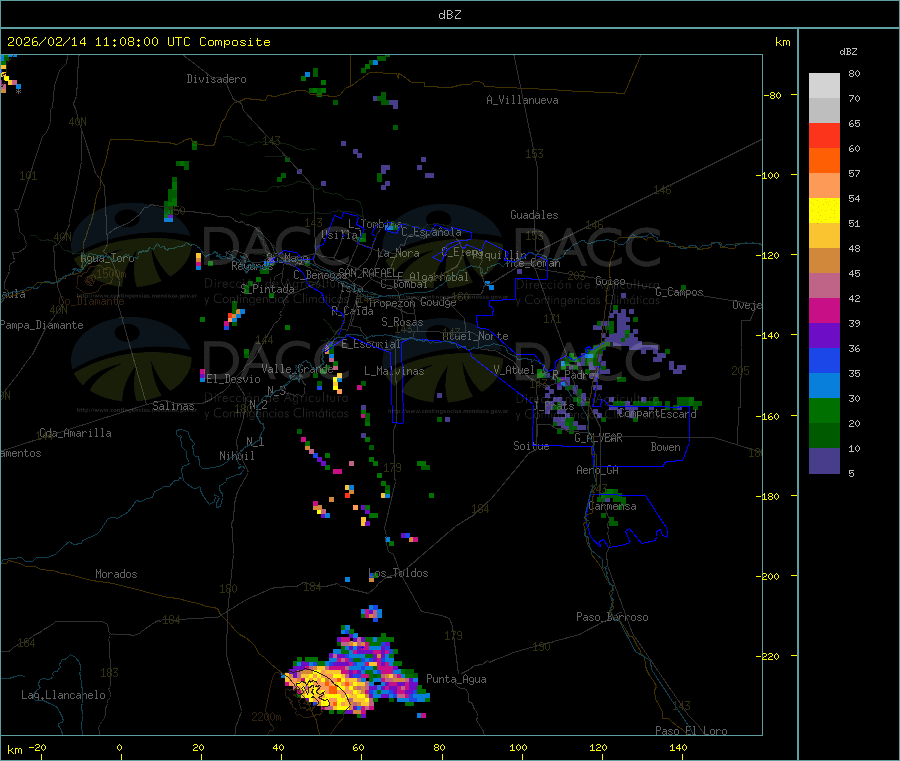
Task: Click the 'Divisadero' place label
Action: 216,79
